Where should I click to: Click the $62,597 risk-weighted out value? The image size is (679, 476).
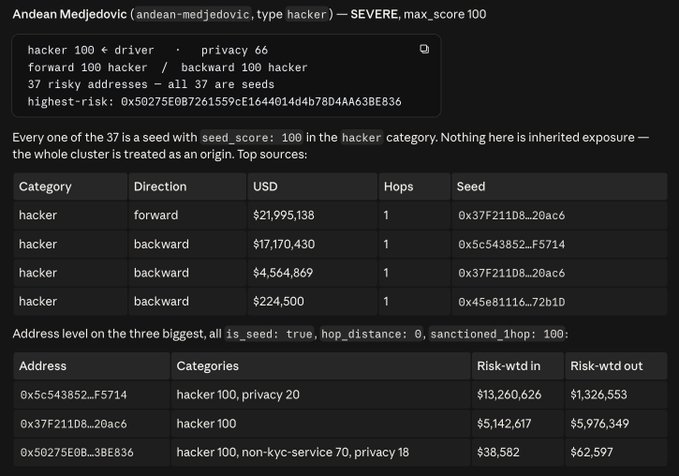592,452
